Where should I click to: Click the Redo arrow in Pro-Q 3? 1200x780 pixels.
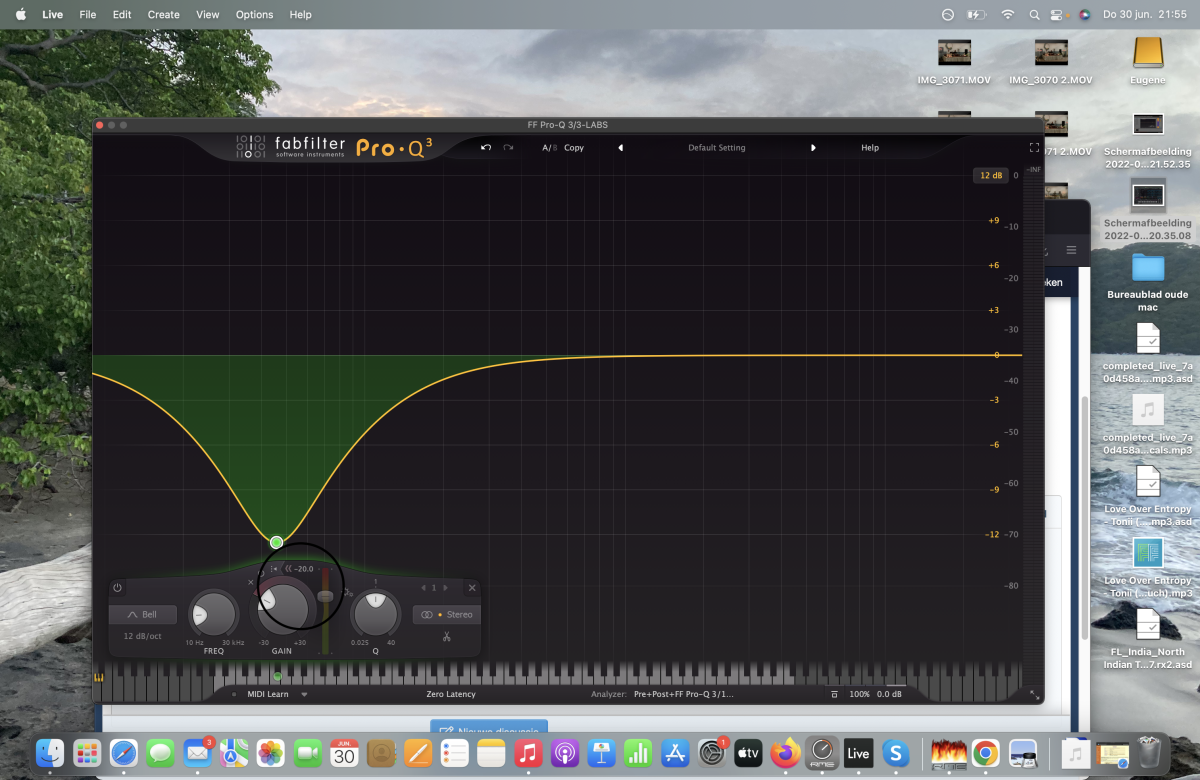click(508, 147)
